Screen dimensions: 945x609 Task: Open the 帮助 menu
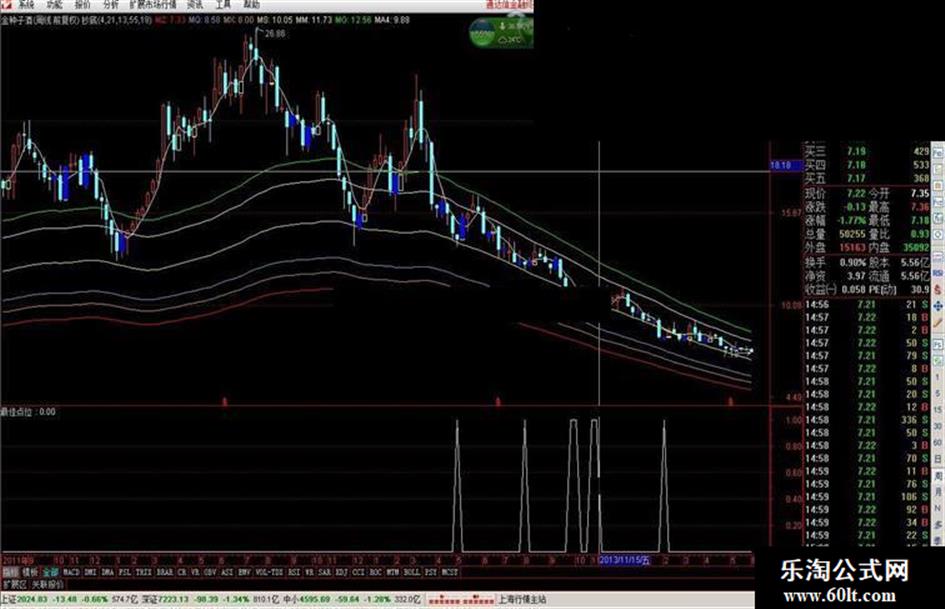tap(251, 4)
